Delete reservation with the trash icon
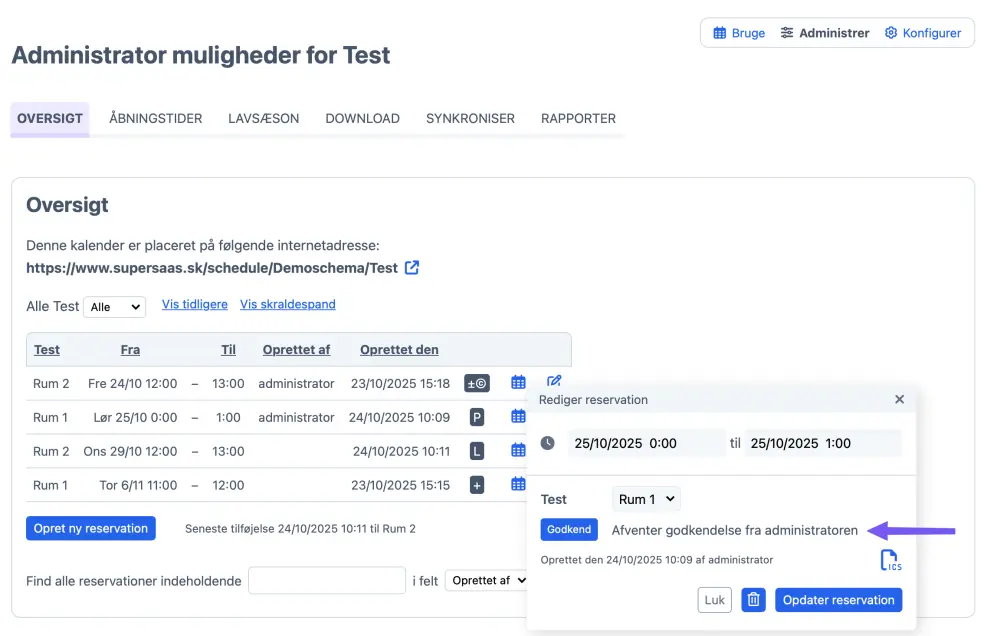This screenshot has width=984, height=636. coord(754,600)
